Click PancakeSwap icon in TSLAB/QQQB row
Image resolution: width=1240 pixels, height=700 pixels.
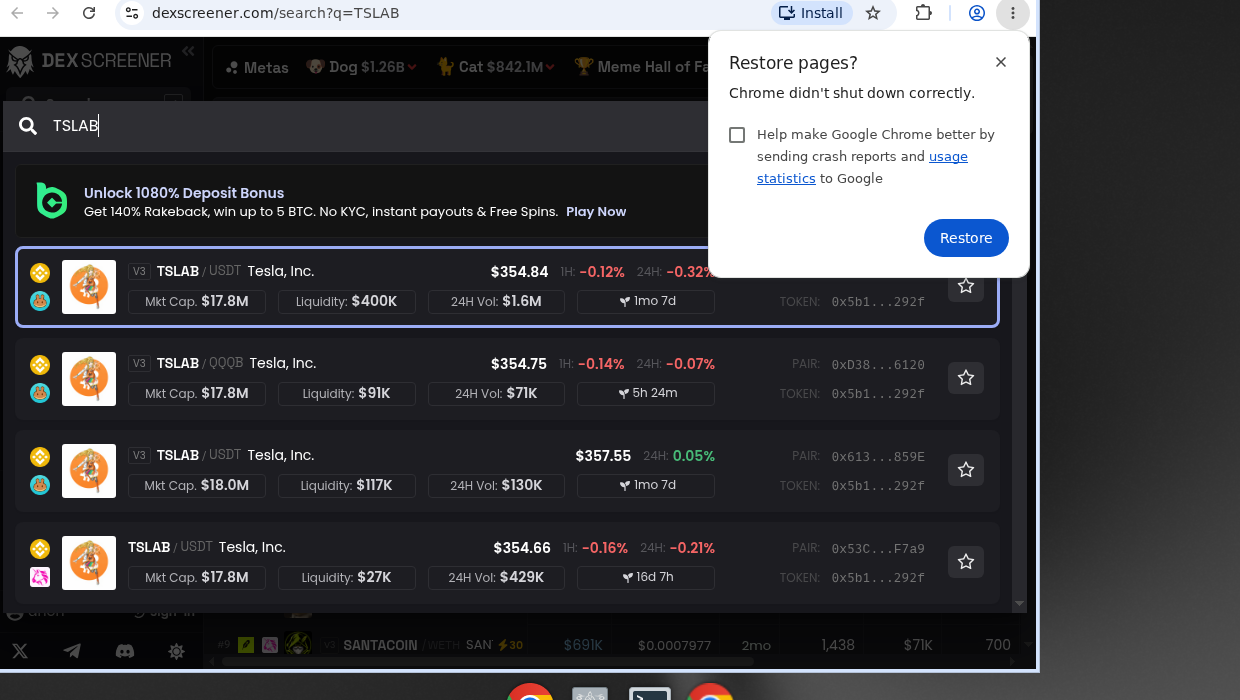click(x=40, y=393)
